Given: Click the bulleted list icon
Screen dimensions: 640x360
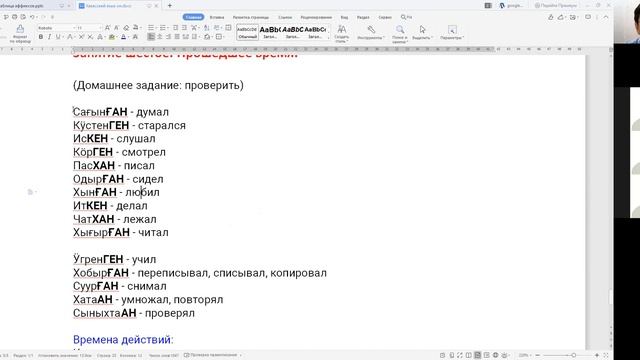Looking at the screenshot, I should (x=151, y=28).
